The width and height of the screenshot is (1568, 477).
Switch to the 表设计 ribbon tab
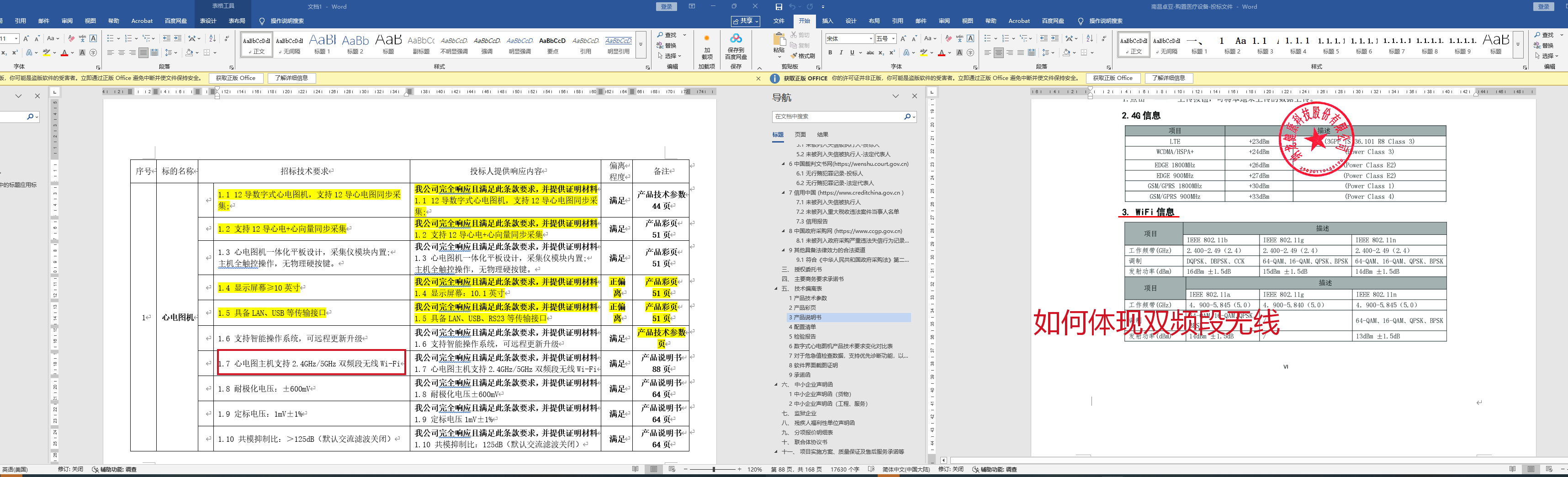pyautogui.click(x=207, y=21)
